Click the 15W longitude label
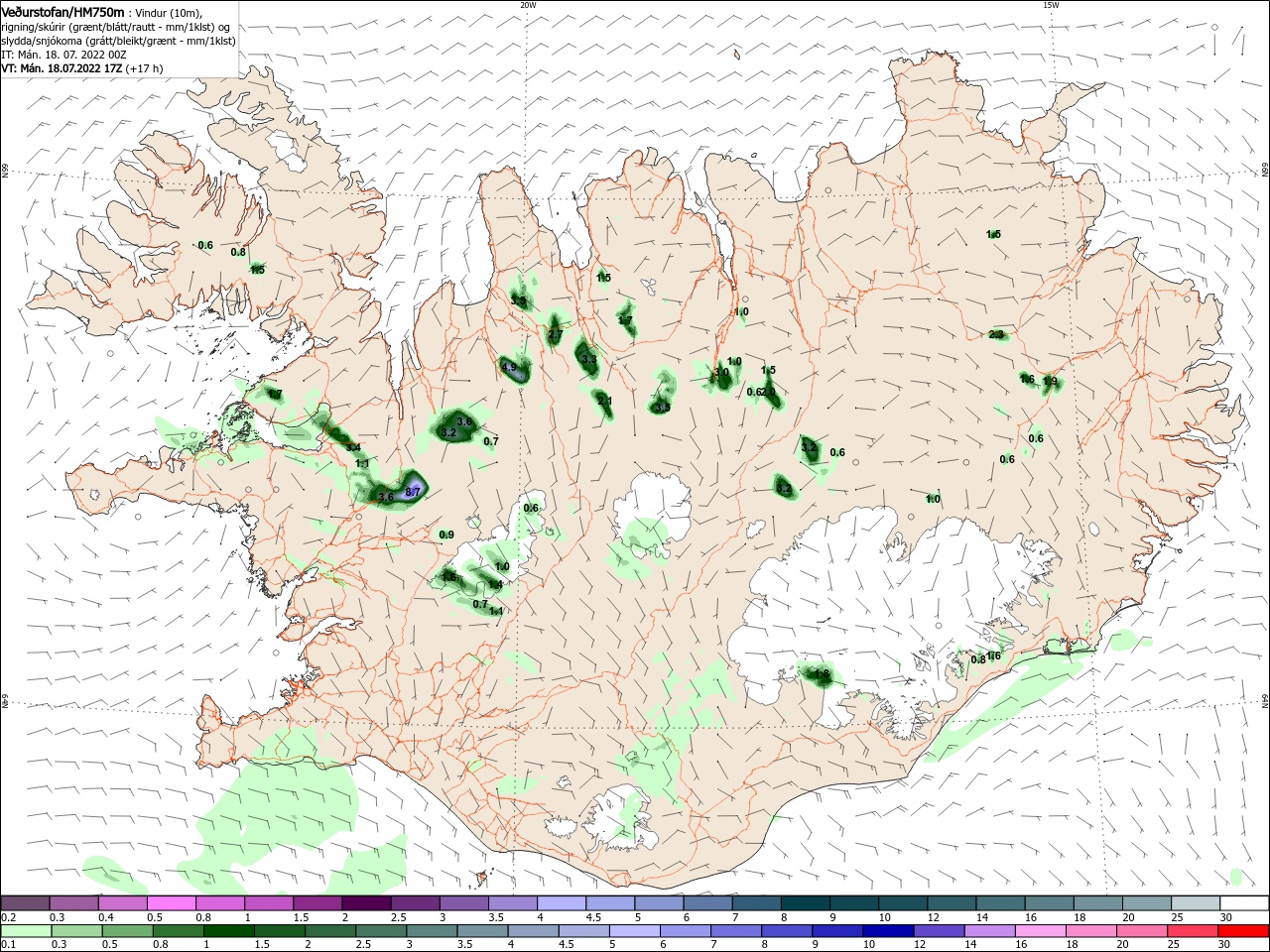This screenshot has width=1270, height=952. (1051, 5)
